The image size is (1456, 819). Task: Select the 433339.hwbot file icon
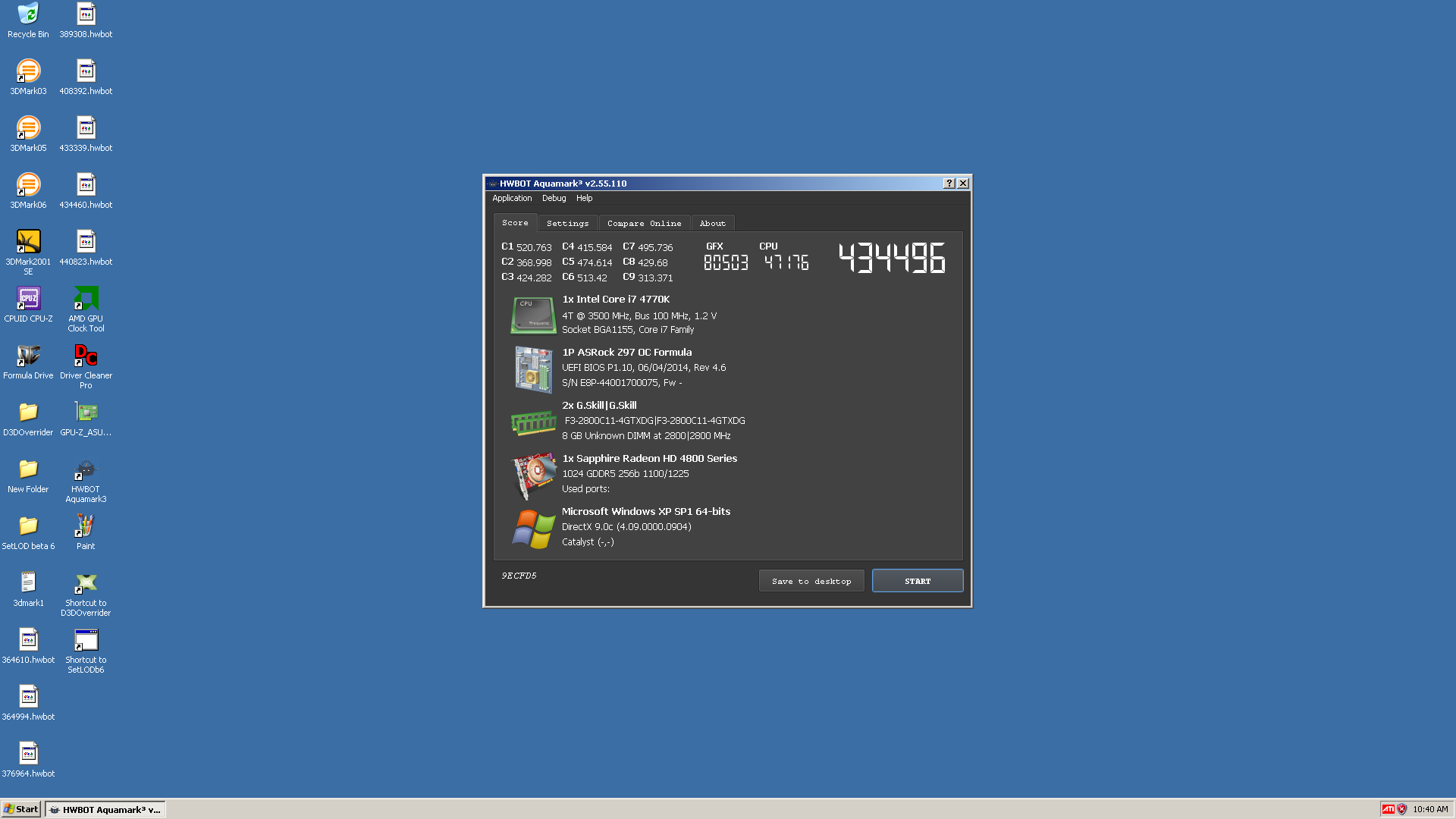point(86,134)
